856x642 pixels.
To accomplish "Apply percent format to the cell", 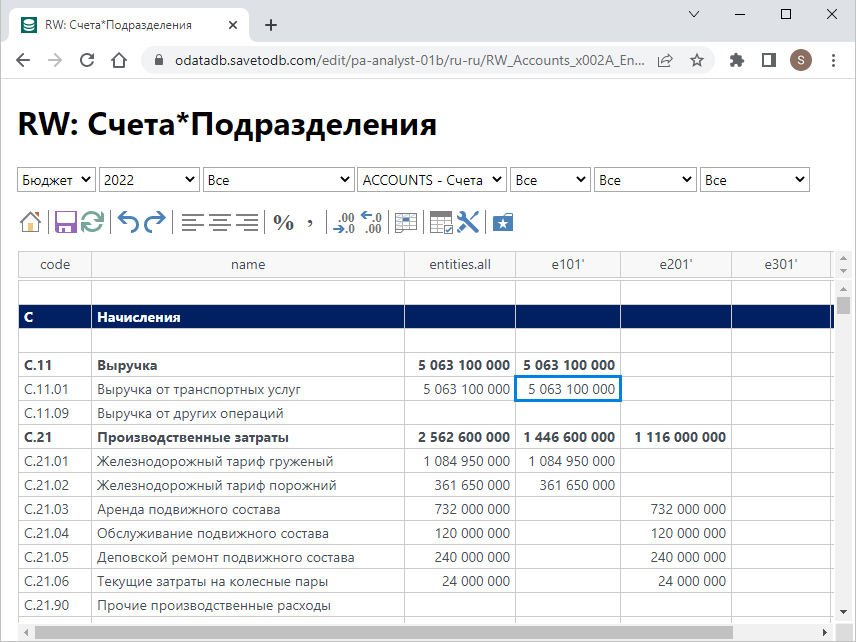I will coord(284,222).
